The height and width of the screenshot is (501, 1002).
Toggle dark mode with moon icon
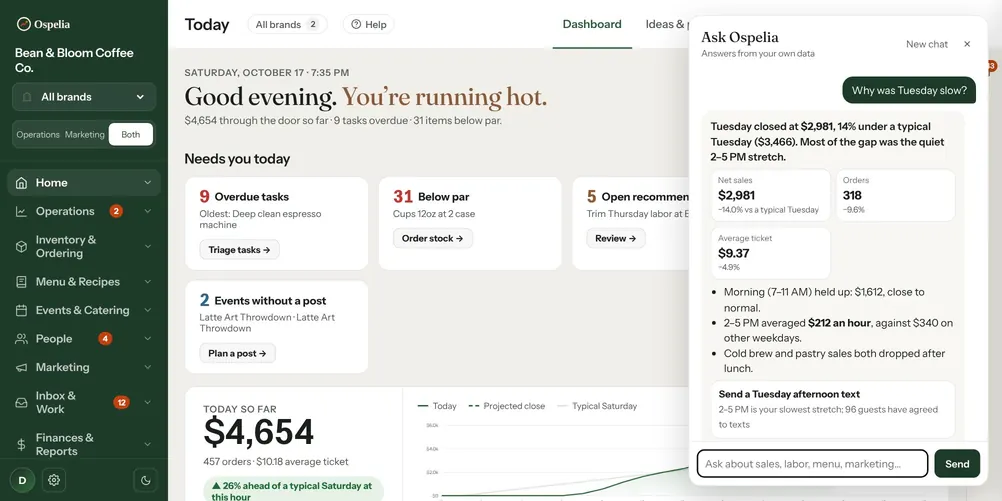click(145, 480)
